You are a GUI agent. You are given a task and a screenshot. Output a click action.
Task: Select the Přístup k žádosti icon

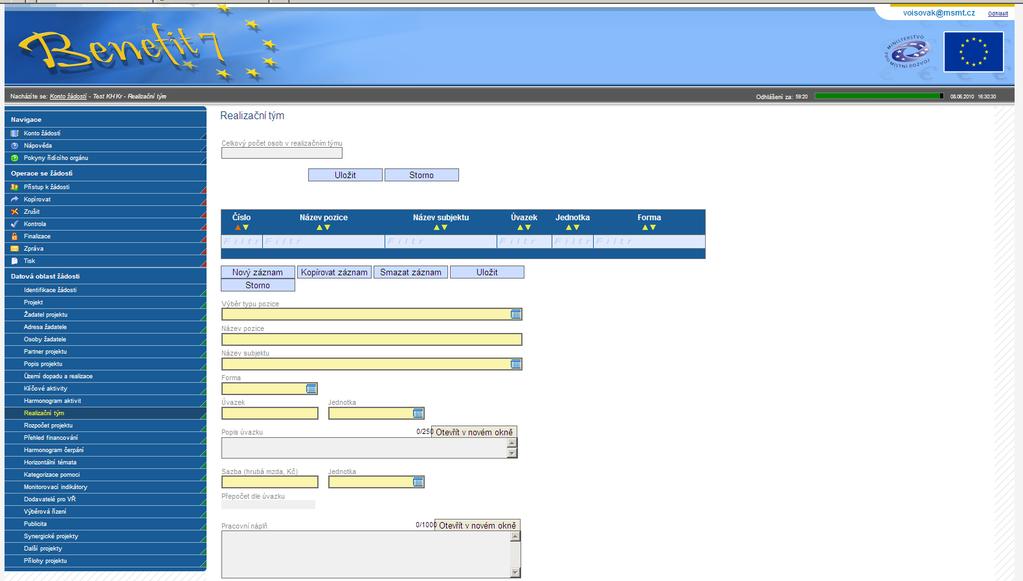tap(14, 187)
